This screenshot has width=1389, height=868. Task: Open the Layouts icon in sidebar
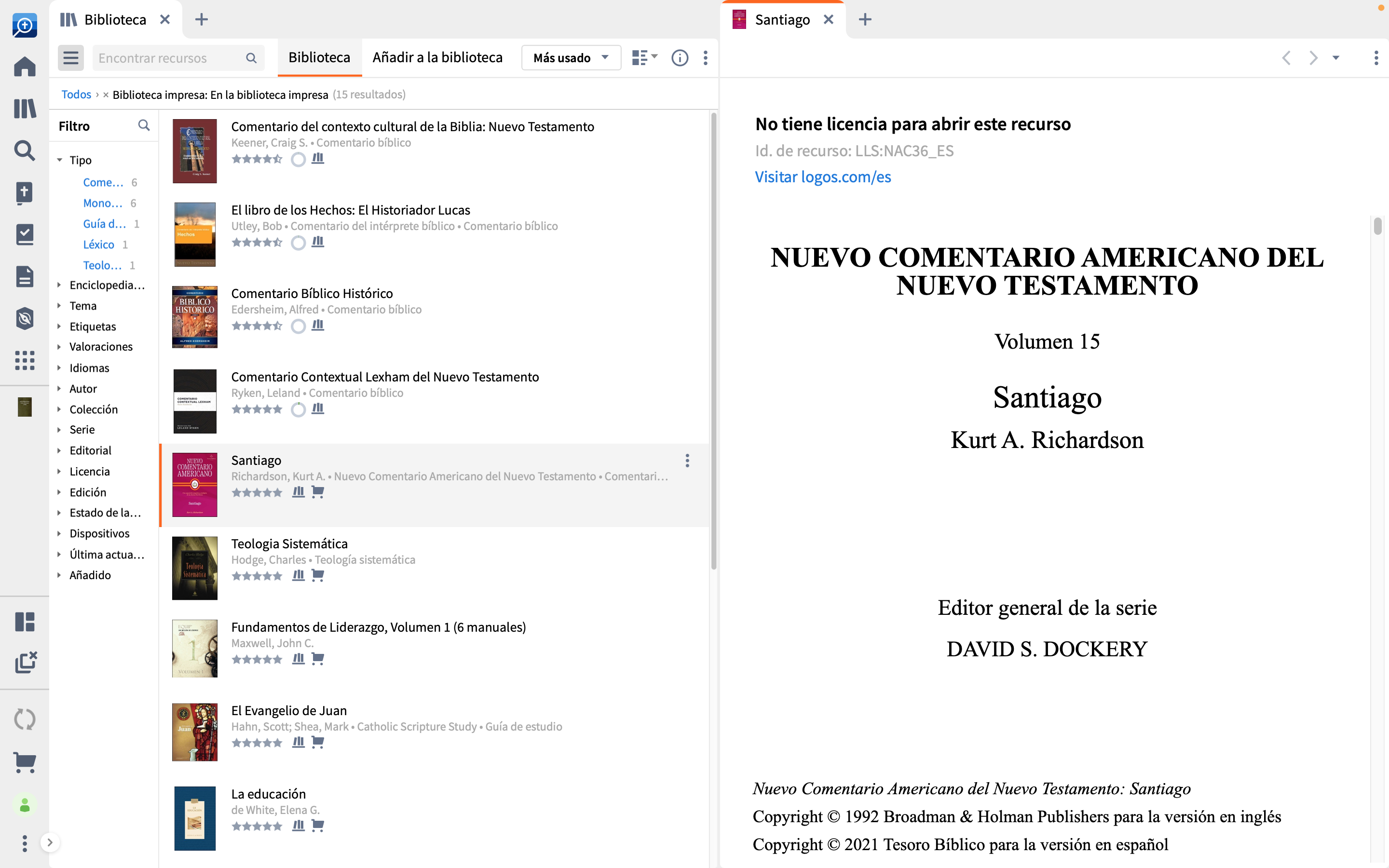point(25,622)
